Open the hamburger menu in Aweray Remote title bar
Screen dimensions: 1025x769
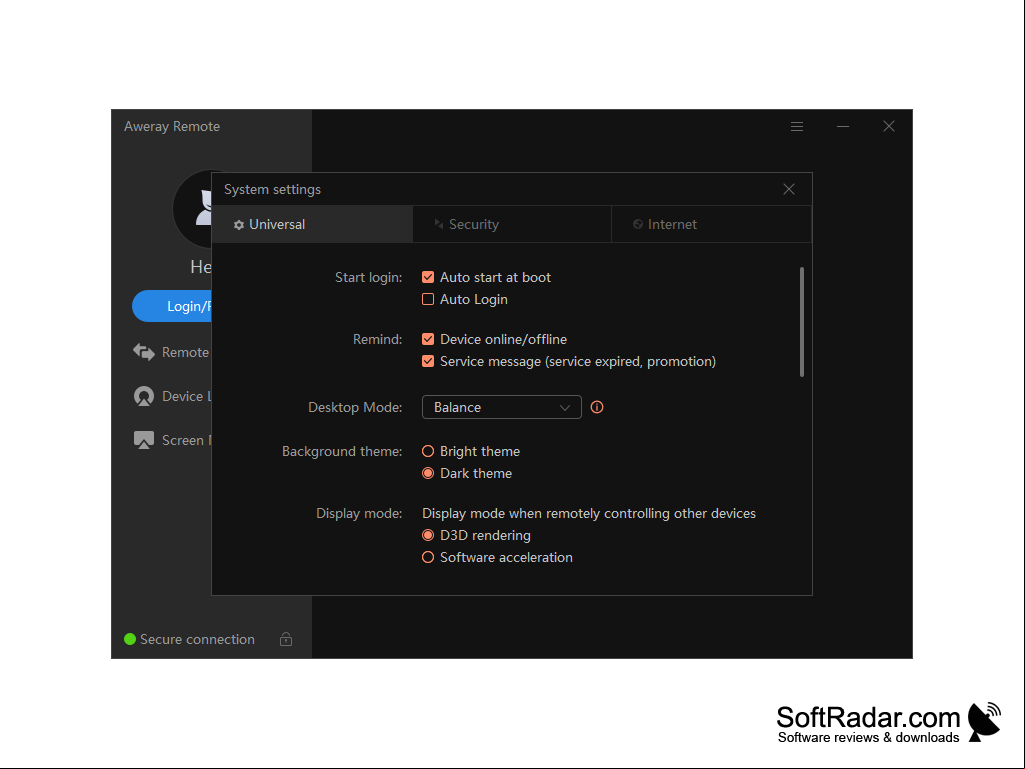pos(796,126)
